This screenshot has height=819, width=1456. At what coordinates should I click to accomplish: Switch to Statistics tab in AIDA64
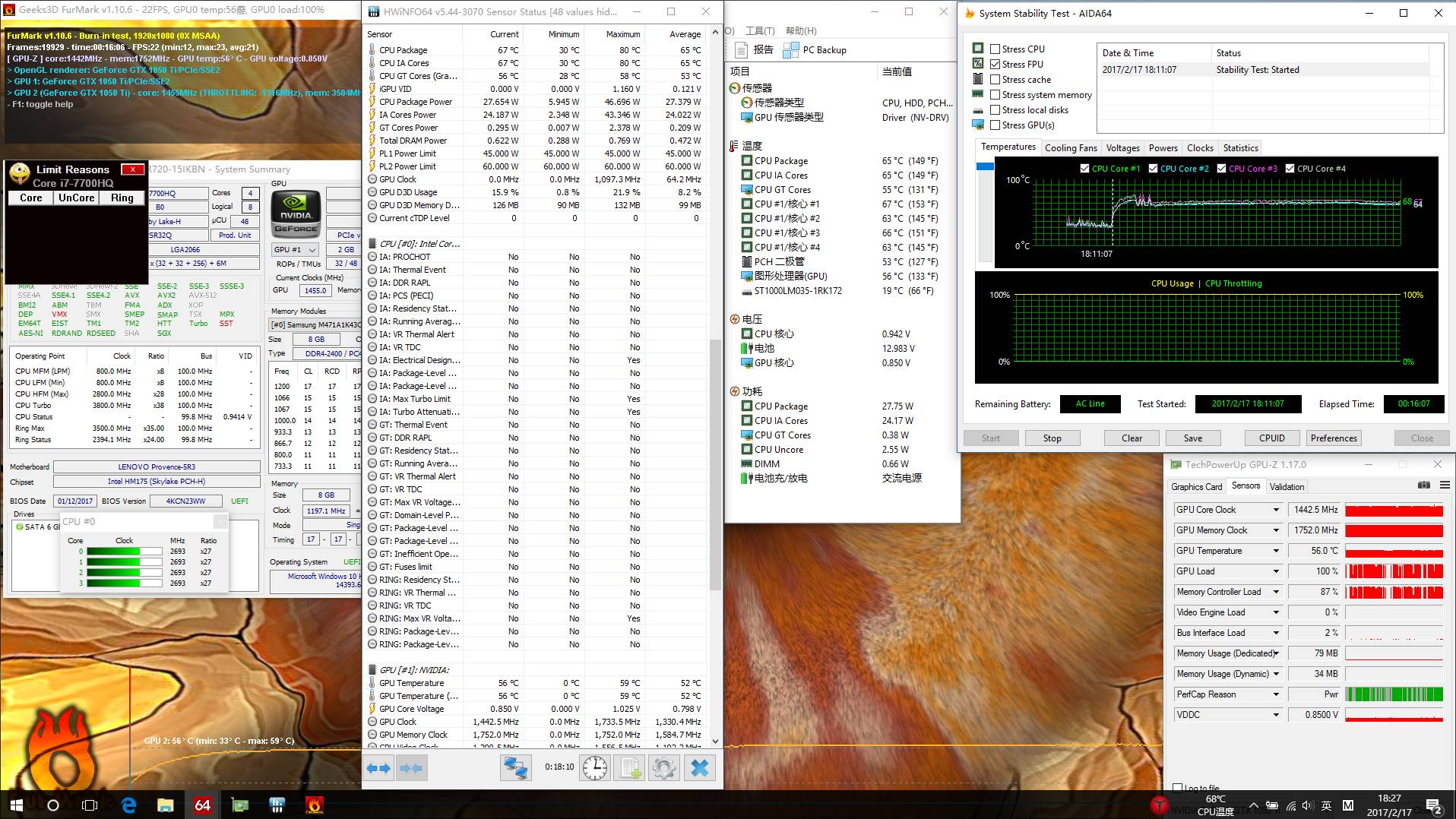[1240, 148]
